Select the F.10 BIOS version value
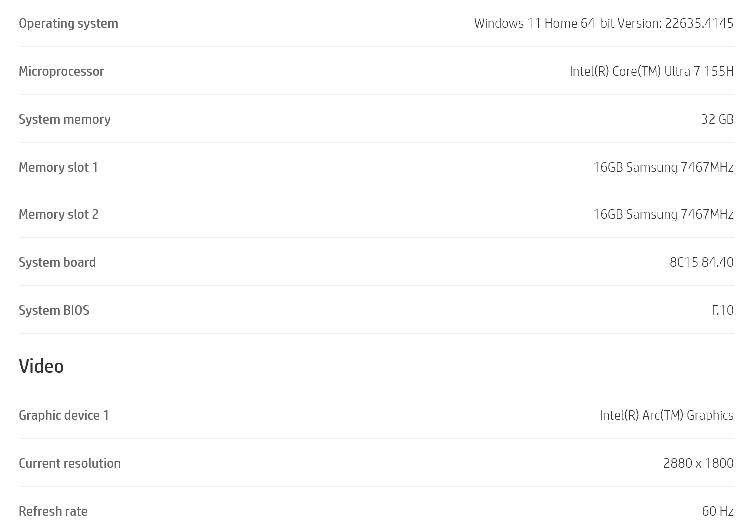 [722, 311]
